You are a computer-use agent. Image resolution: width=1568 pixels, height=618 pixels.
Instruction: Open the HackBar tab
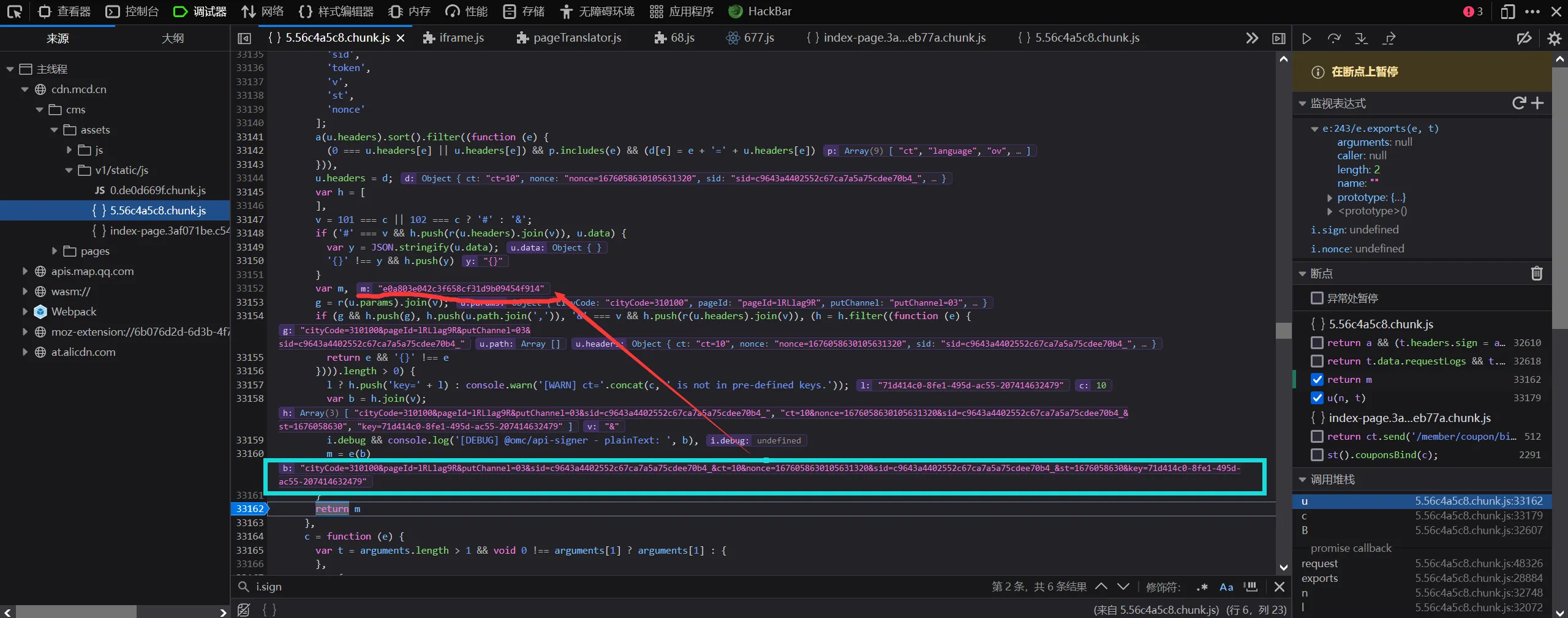[760, 12]
